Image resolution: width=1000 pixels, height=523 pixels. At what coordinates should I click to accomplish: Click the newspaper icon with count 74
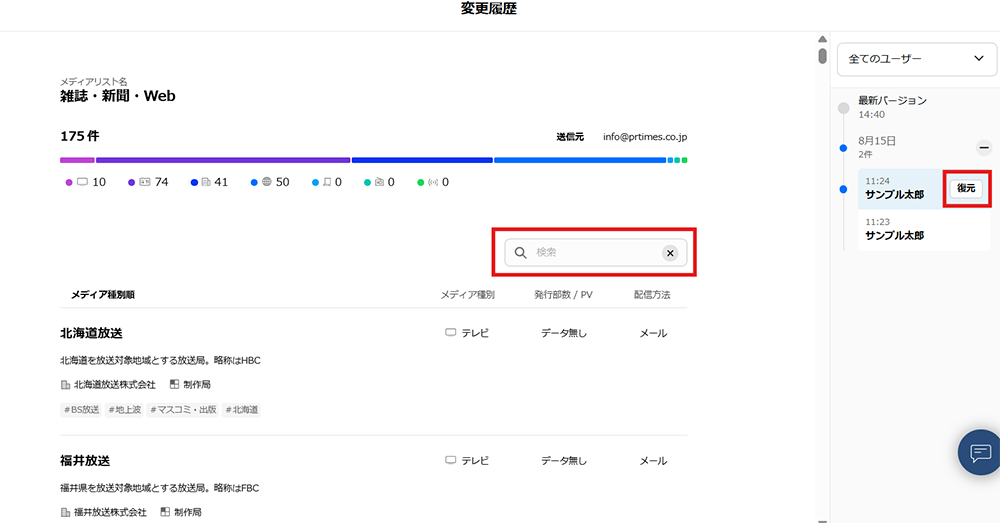coord(145,182)
